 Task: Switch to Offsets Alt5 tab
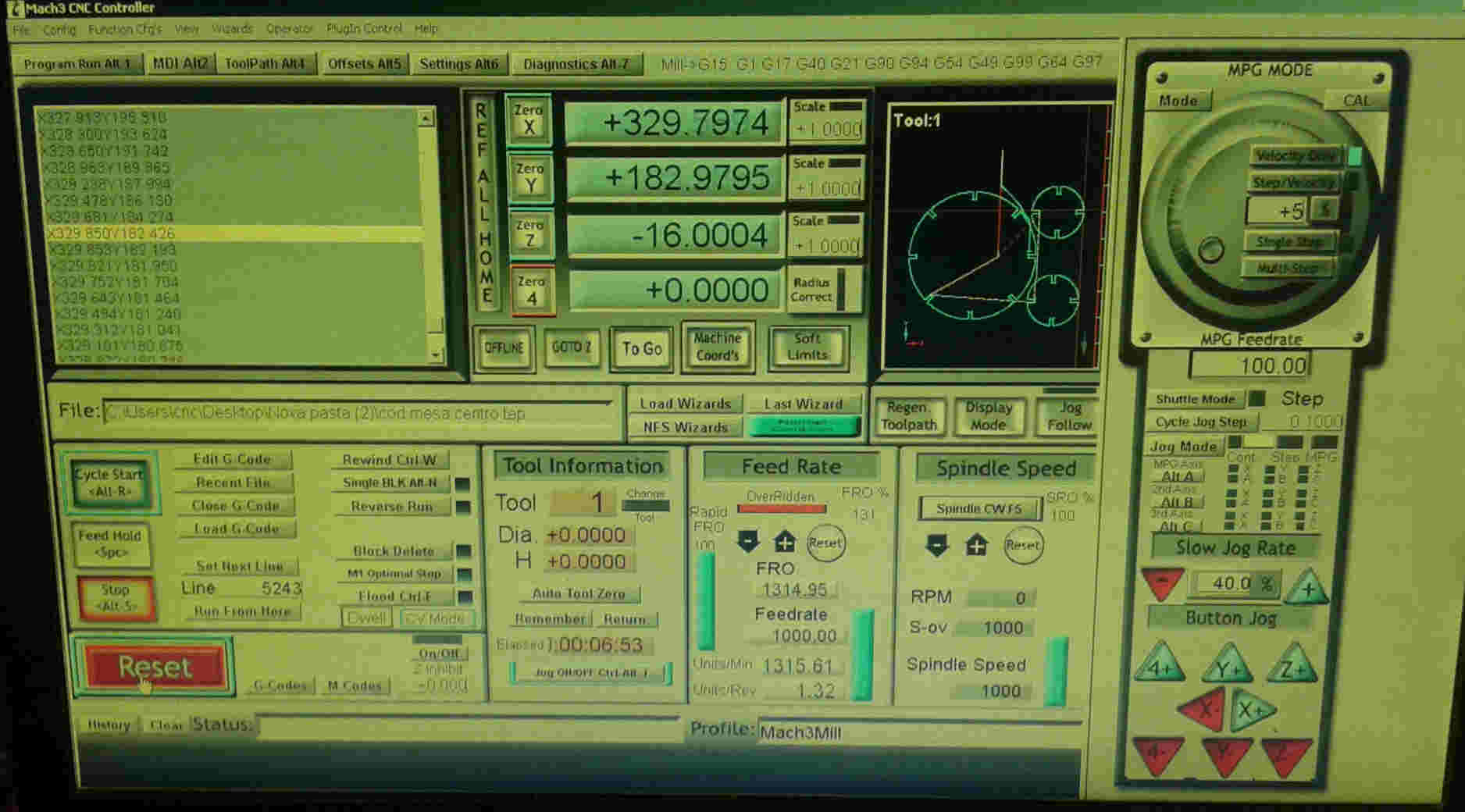coord(364,63)
